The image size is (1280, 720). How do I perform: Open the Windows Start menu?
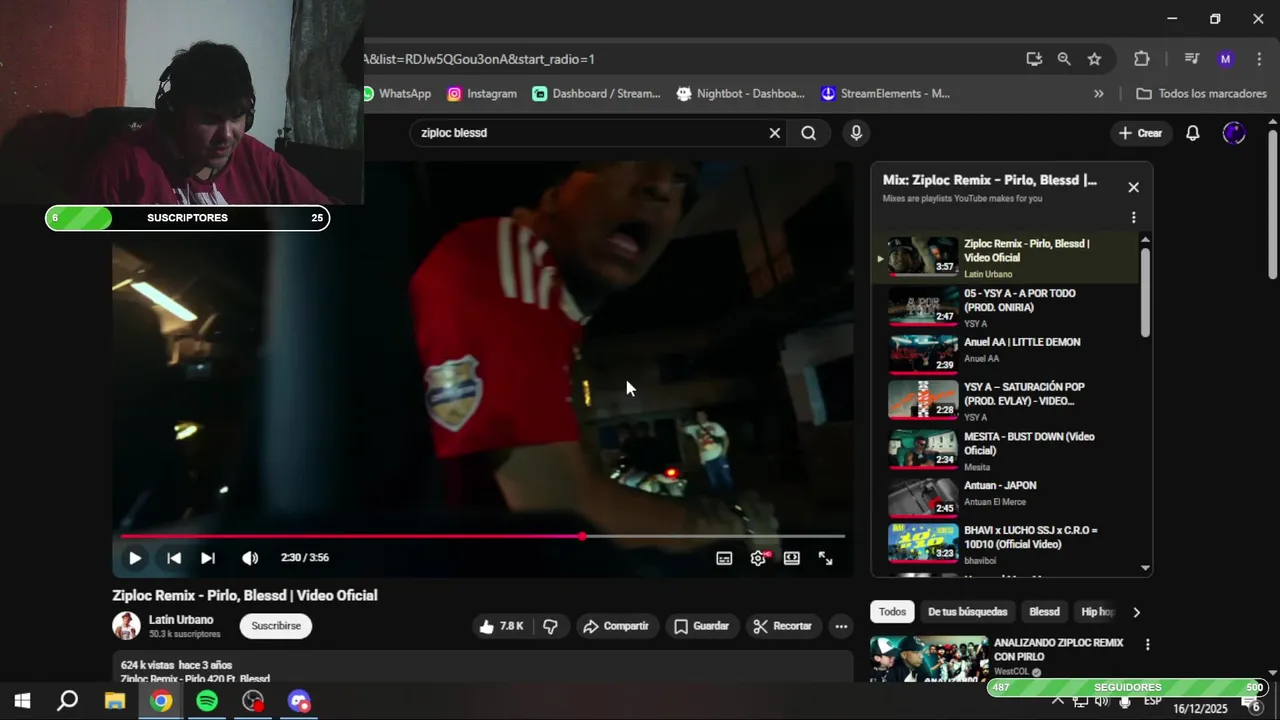[22, 701]
